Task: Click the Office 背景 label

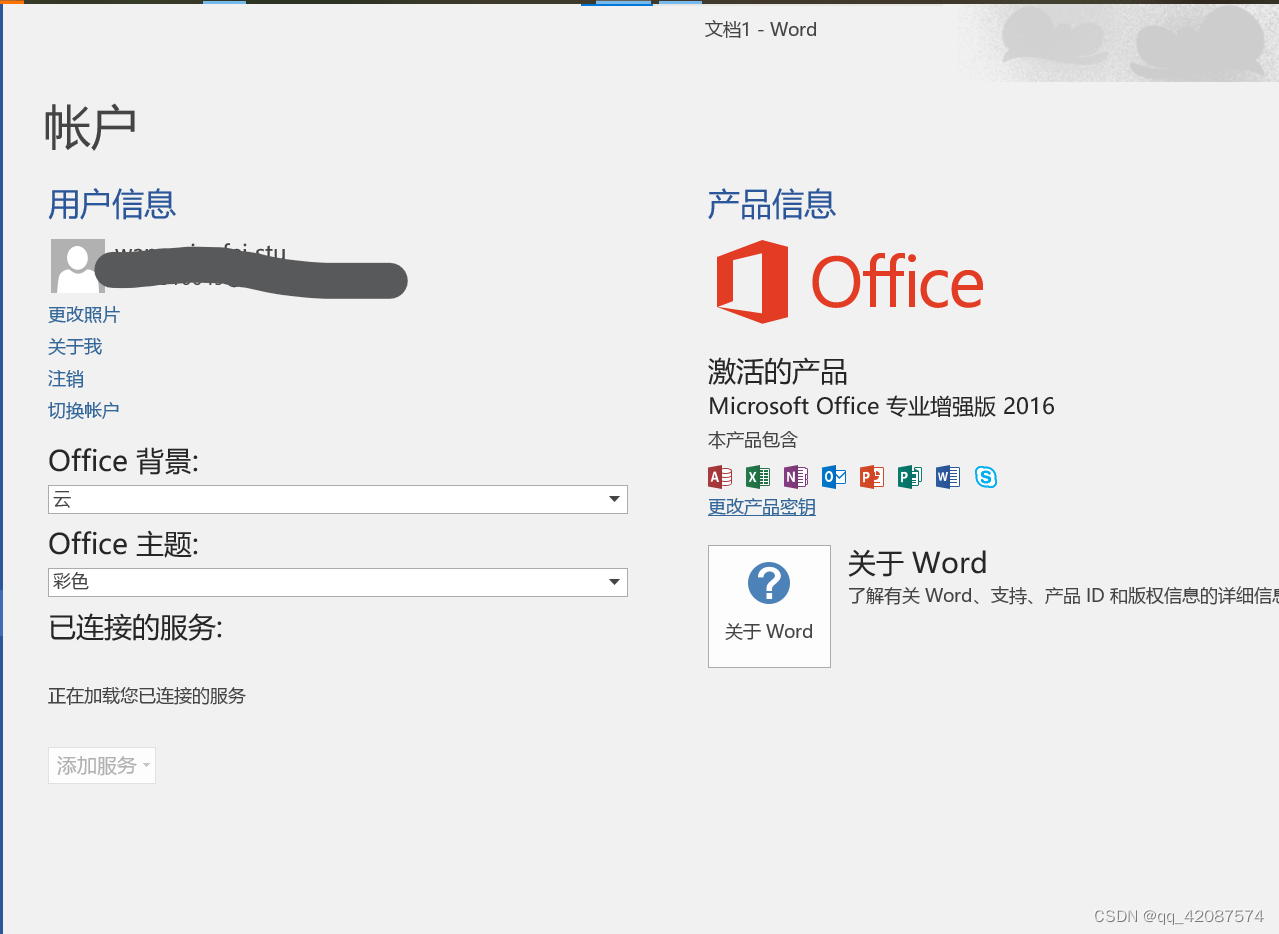Action: (123, 461)
